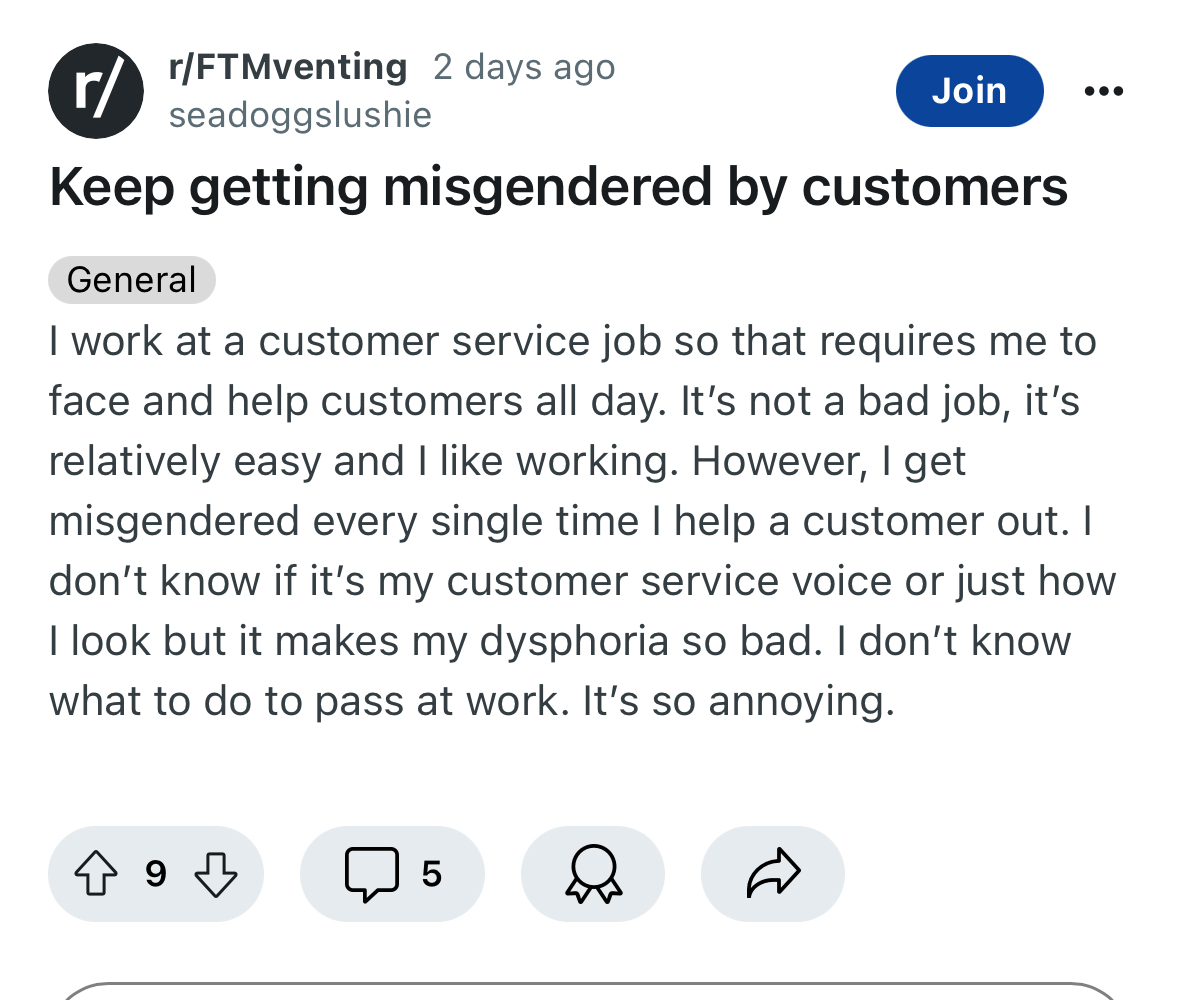1179x1000 pixels.
Task: Upvote the post with the up arrow
Action: pos(96,873)
